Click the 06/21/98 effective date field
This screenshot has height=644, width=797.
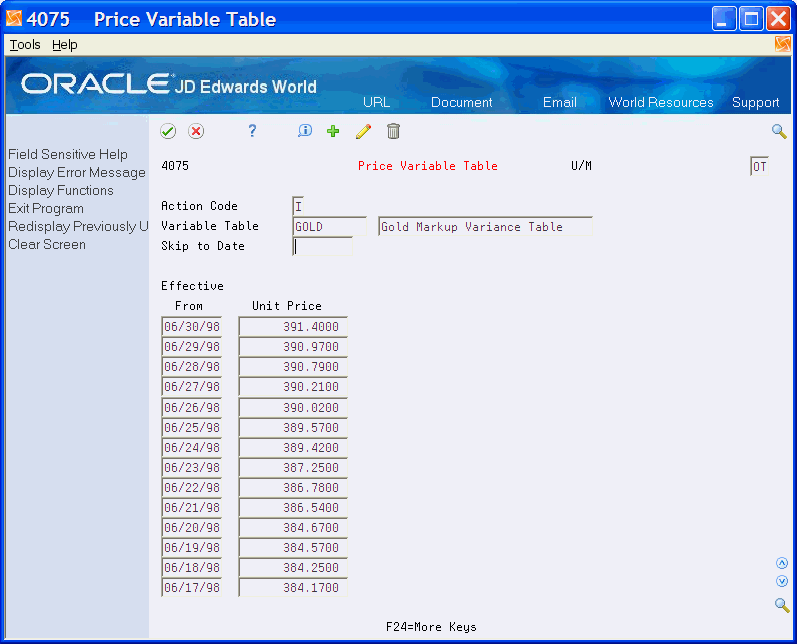click(192, 507)
